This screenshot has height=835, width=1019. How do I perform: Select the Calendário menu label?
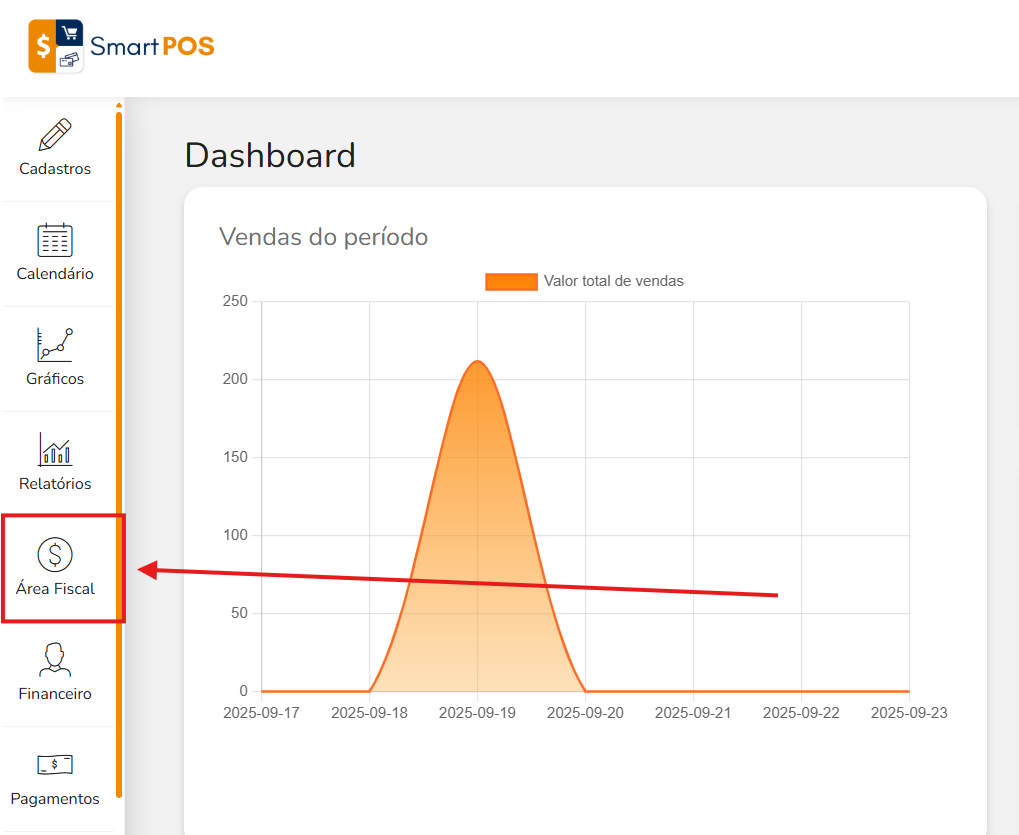55,274
